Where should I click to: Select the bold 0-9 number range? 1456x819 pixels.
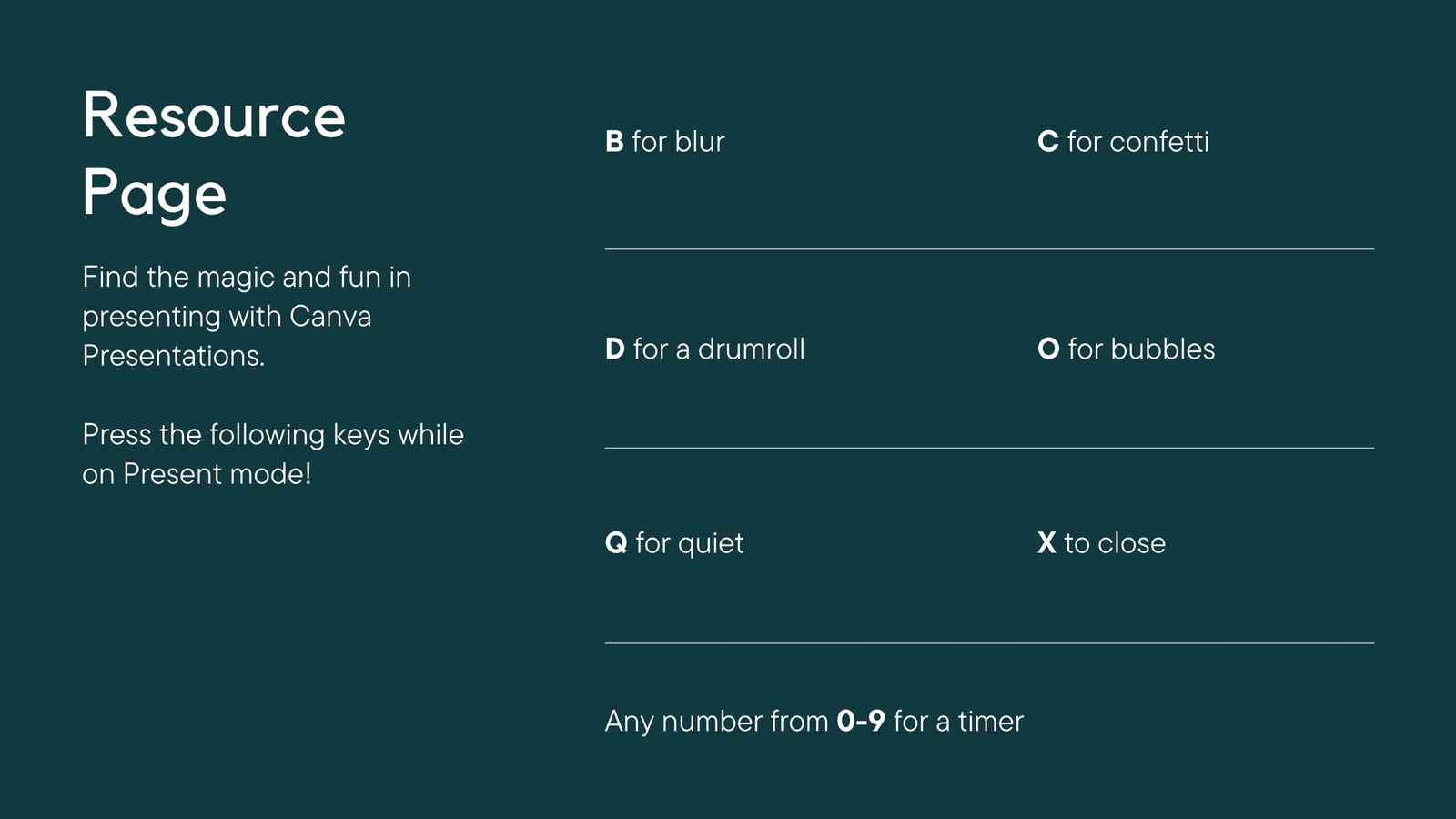coord(861,722)
